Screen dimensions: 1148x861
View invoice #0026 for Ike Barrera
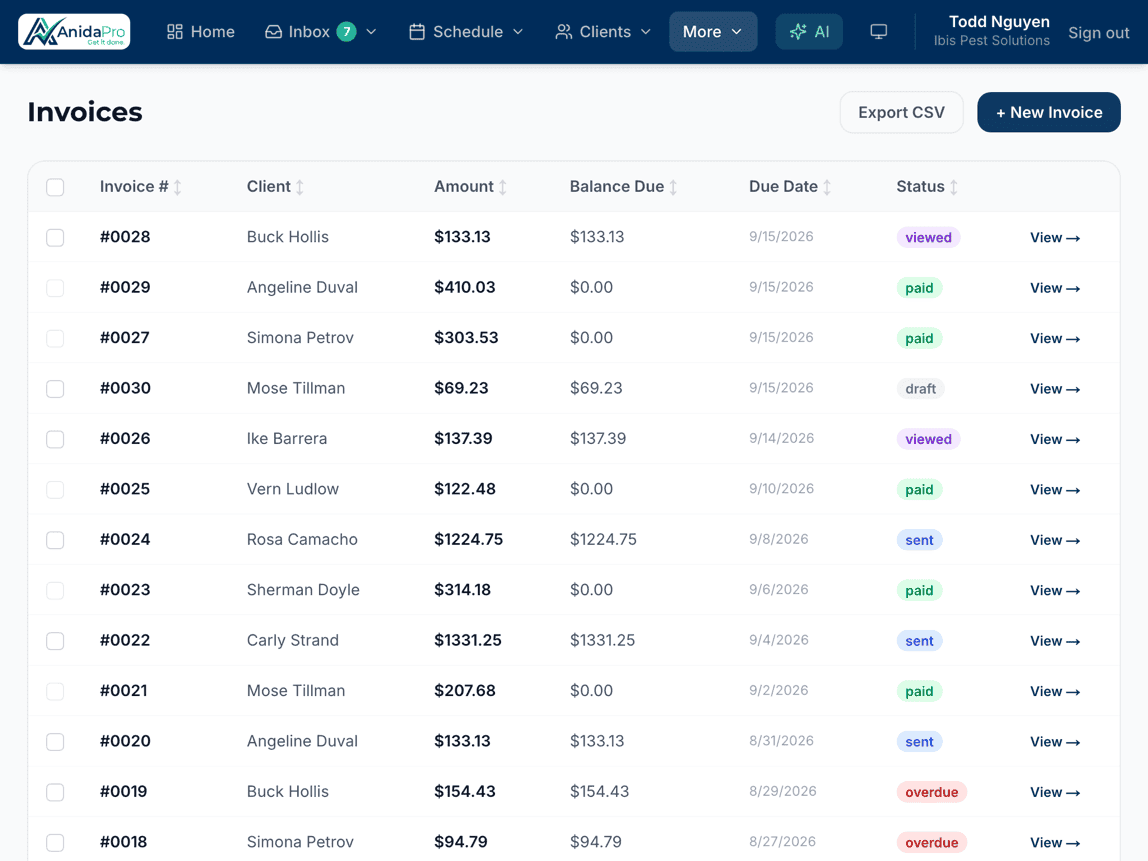(1055, 439)
